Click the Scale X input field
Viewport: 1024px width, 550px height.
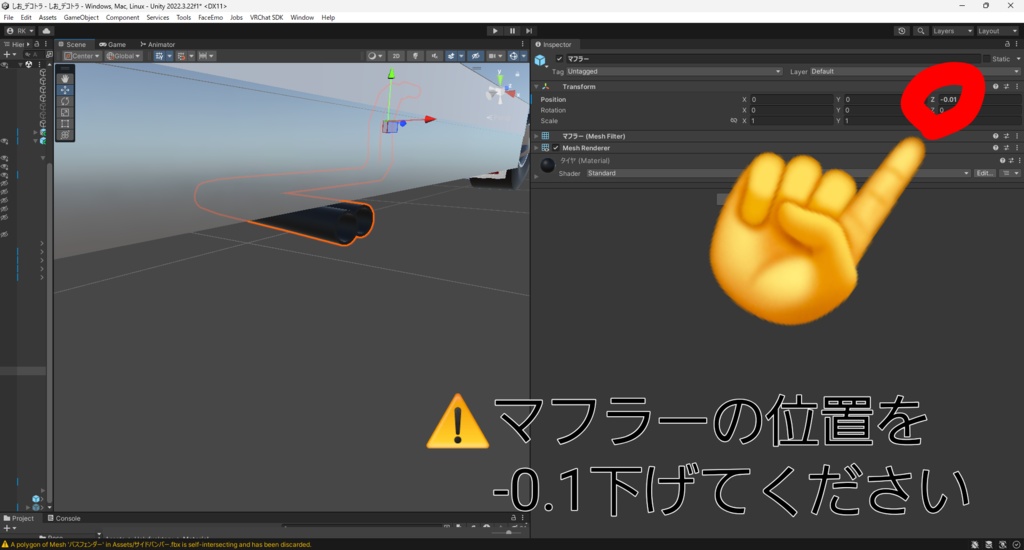pos(790,121)
